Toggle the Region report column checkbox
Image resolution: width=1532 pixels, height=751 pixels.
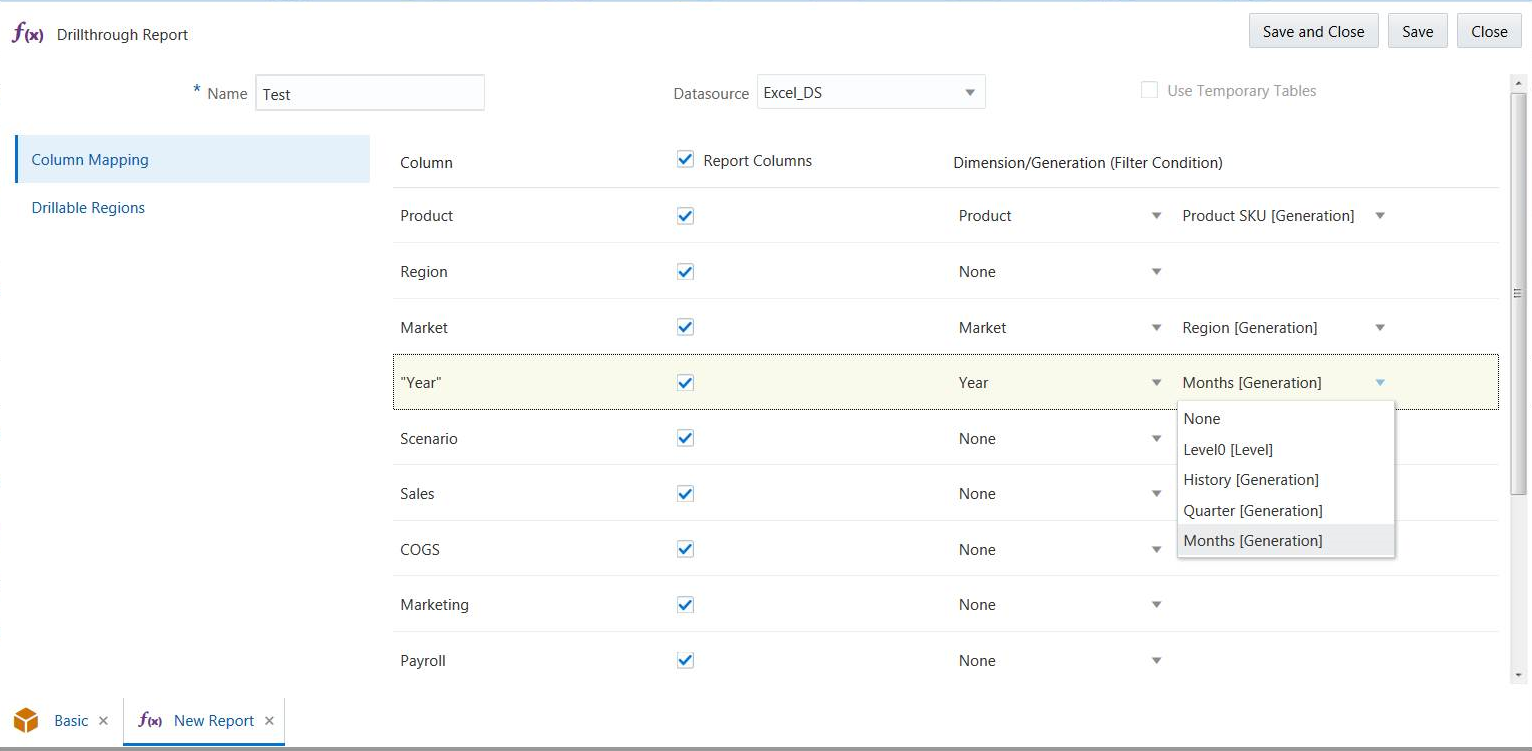tap(685, 271)
